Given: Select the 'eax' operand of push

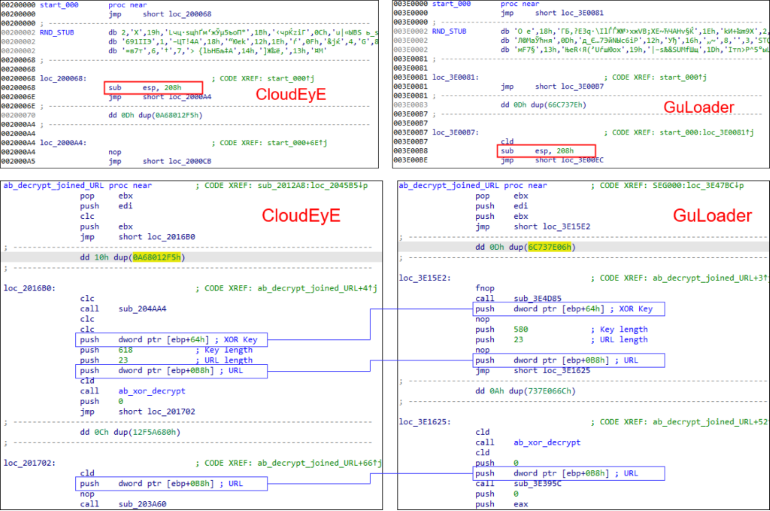Looking at the screenshot, I should click(521, 504).
